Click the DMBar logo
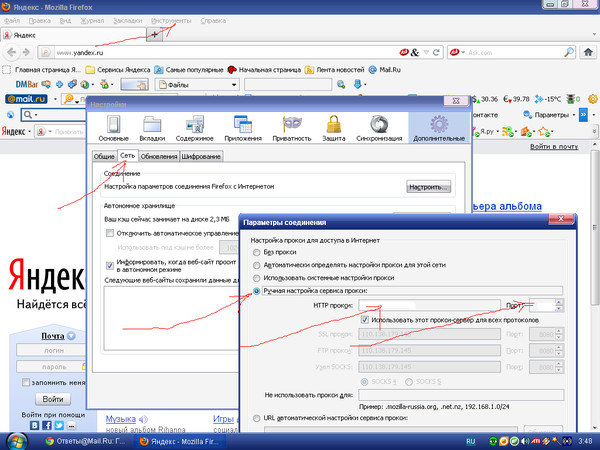600x450 pixels. (x=27, y=84)
